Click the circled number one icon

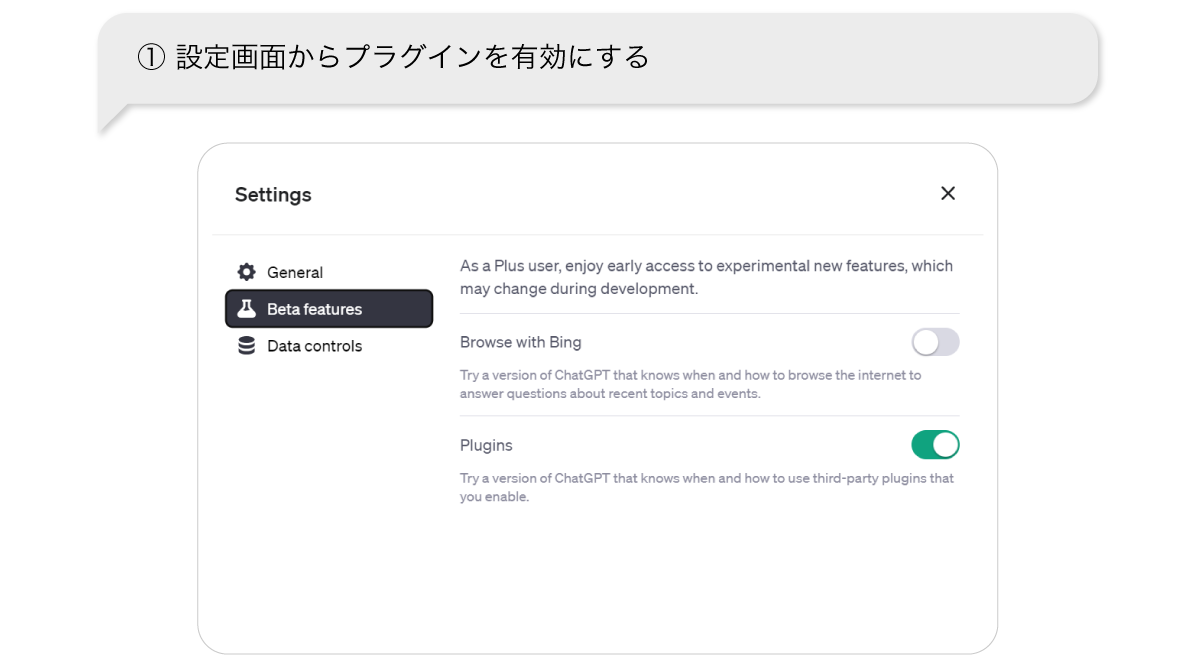click(150, 58)
